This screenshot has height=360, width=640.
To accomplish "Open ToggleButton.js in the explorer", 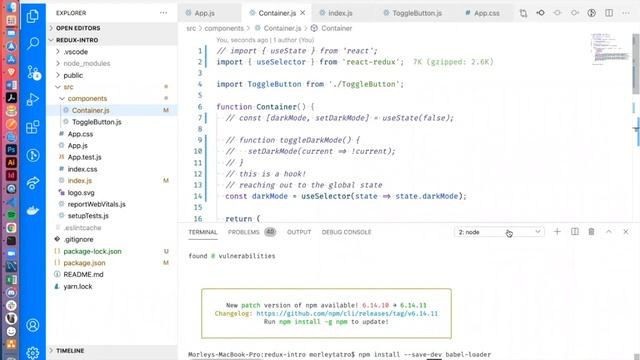I will (96, 122).
